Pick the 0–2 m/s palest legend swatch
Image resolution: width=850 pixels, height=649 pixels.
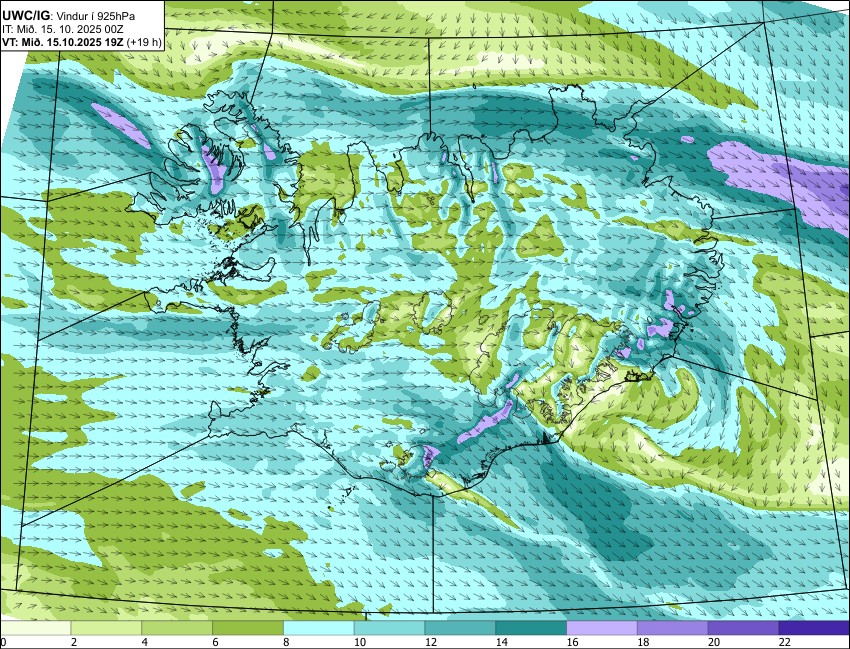point(36,628)
